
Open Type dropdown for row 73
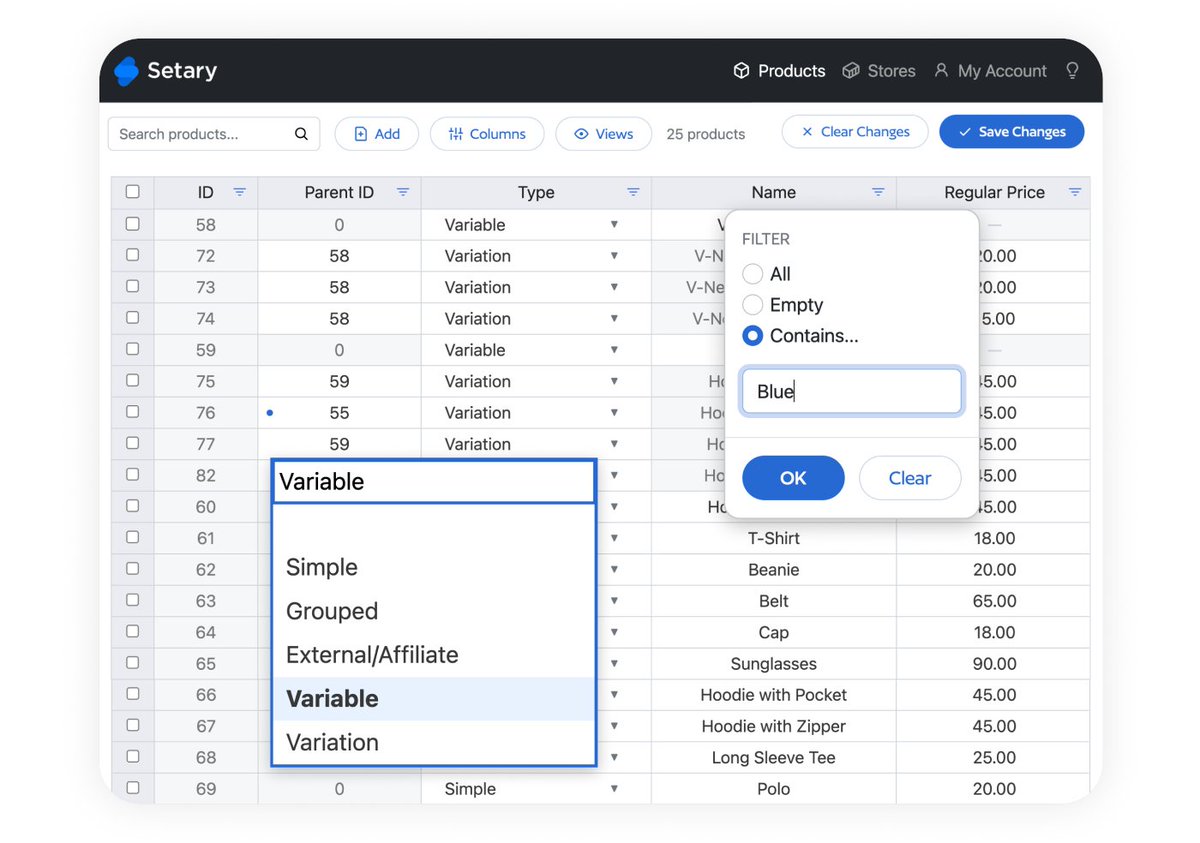tap(615, 287)
